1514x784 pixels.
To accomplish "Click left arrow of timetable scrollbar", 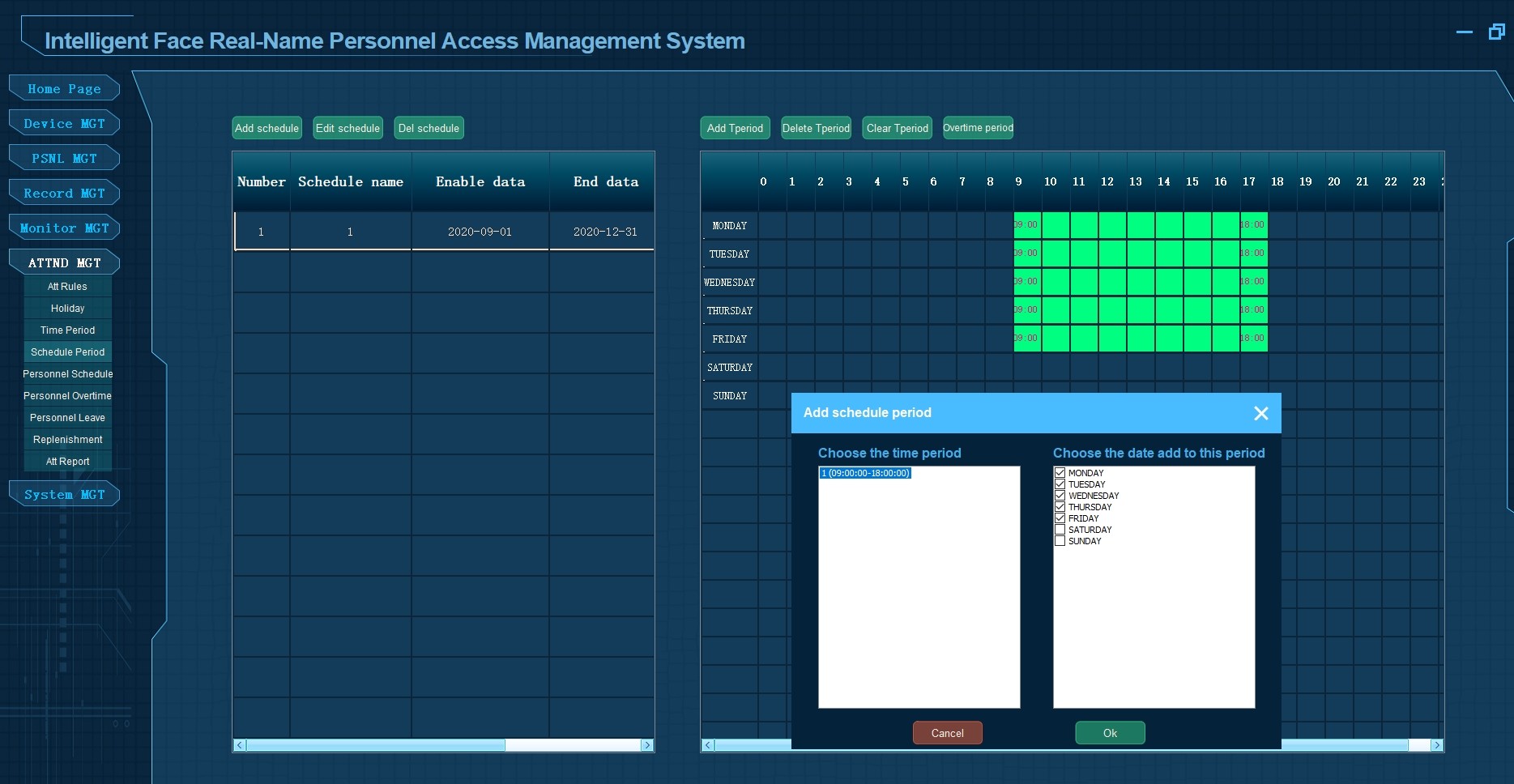I will pos(708,745).
